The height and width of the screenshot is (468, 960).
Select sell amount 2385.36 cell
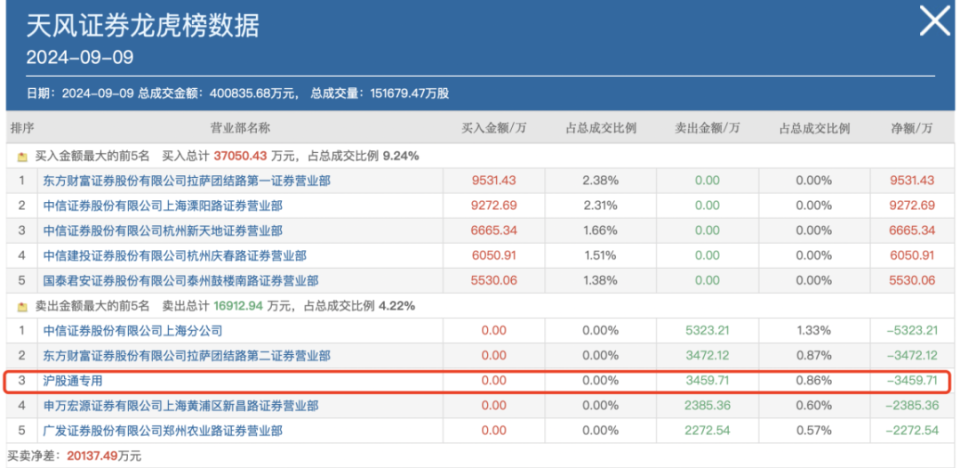[707, 406]
